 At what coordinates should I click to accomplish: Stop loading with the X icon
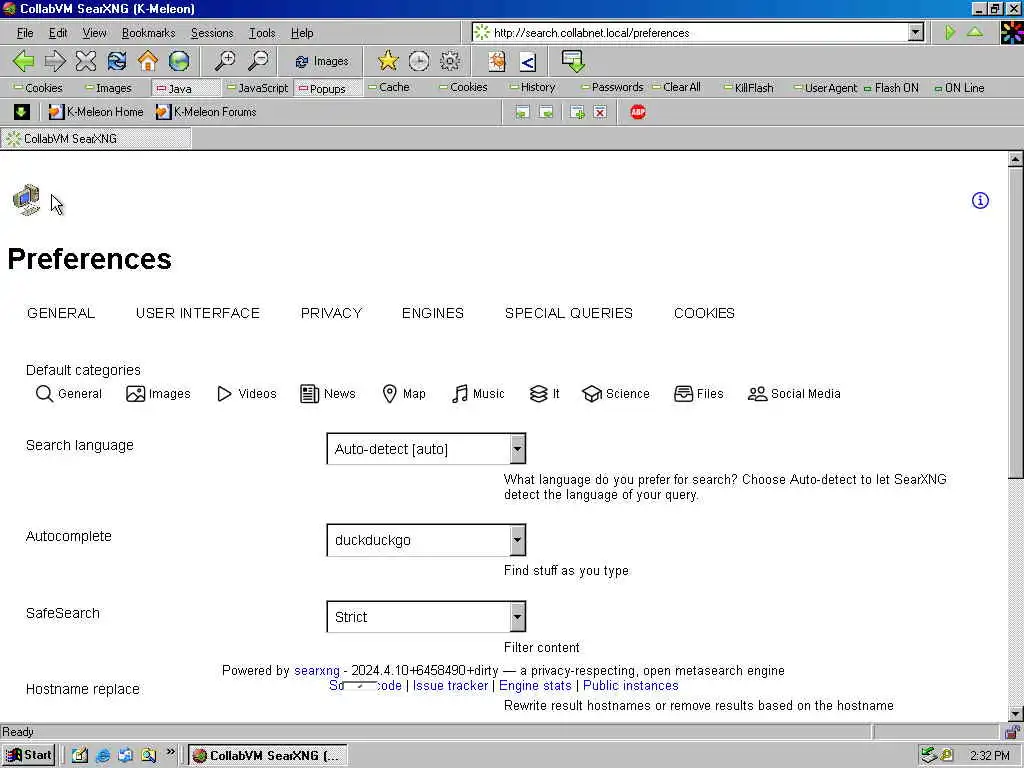pyautogui.click(x=86, y=61)
